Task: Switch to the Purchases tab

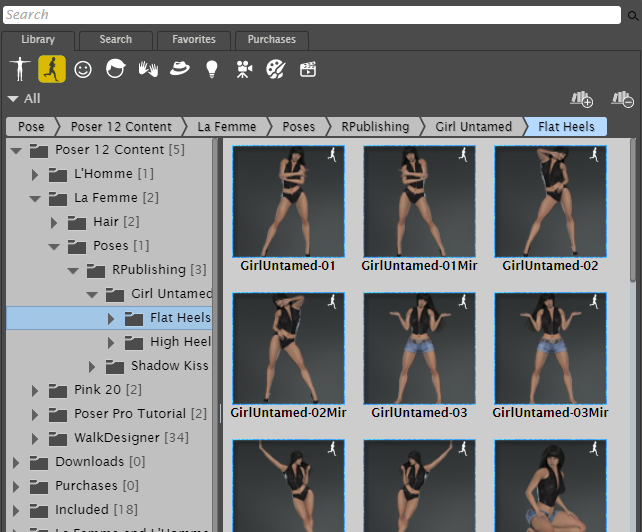Action: point(272,40)
